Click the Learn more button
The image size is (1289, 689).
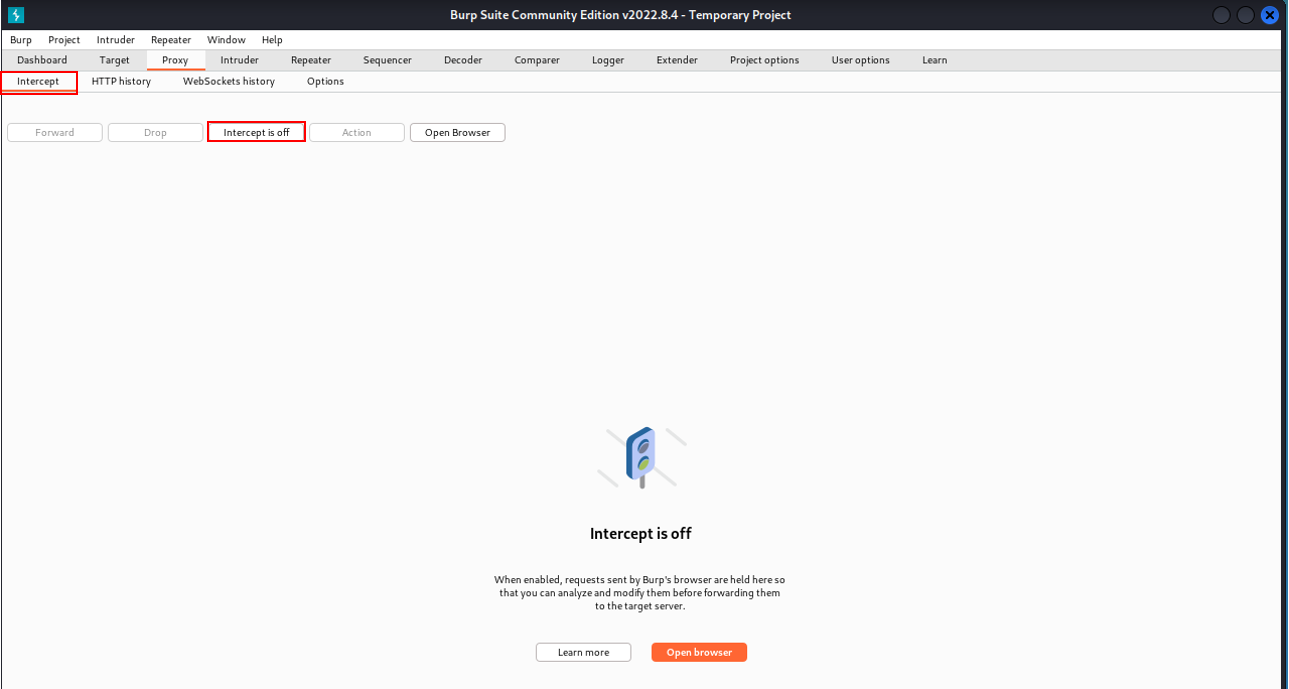[583, 652]
